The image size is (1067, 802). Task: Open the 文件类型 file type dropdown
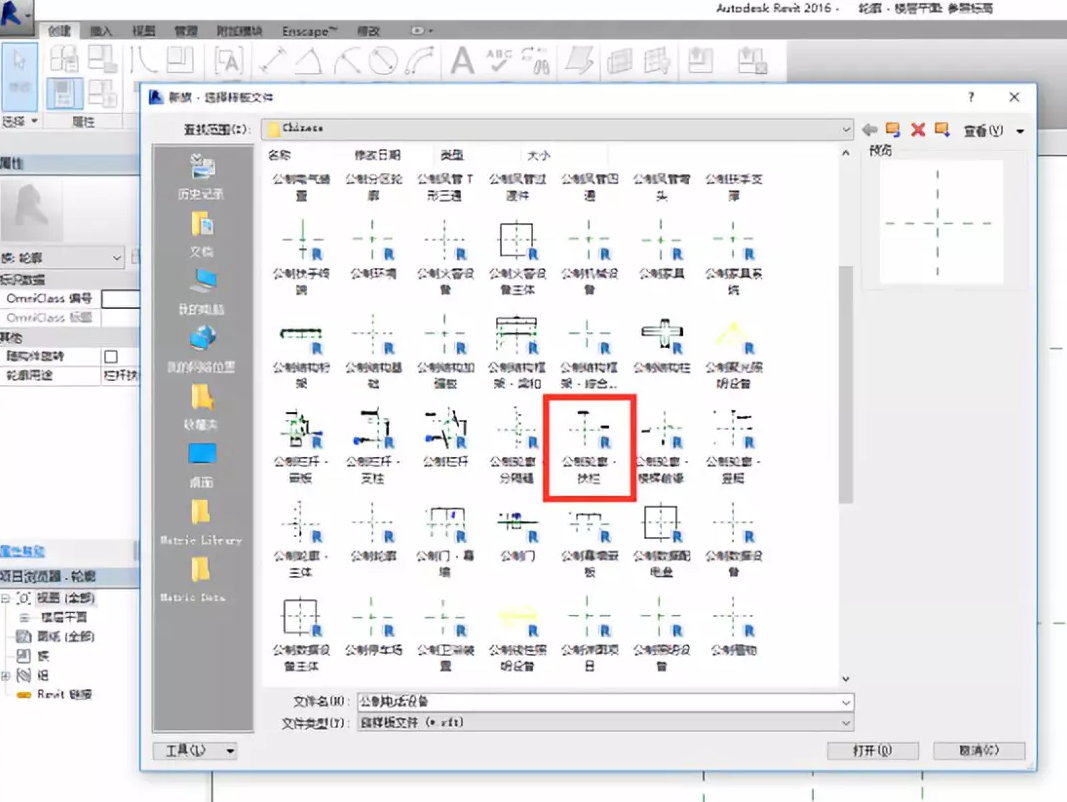click(x=845, y=722)
